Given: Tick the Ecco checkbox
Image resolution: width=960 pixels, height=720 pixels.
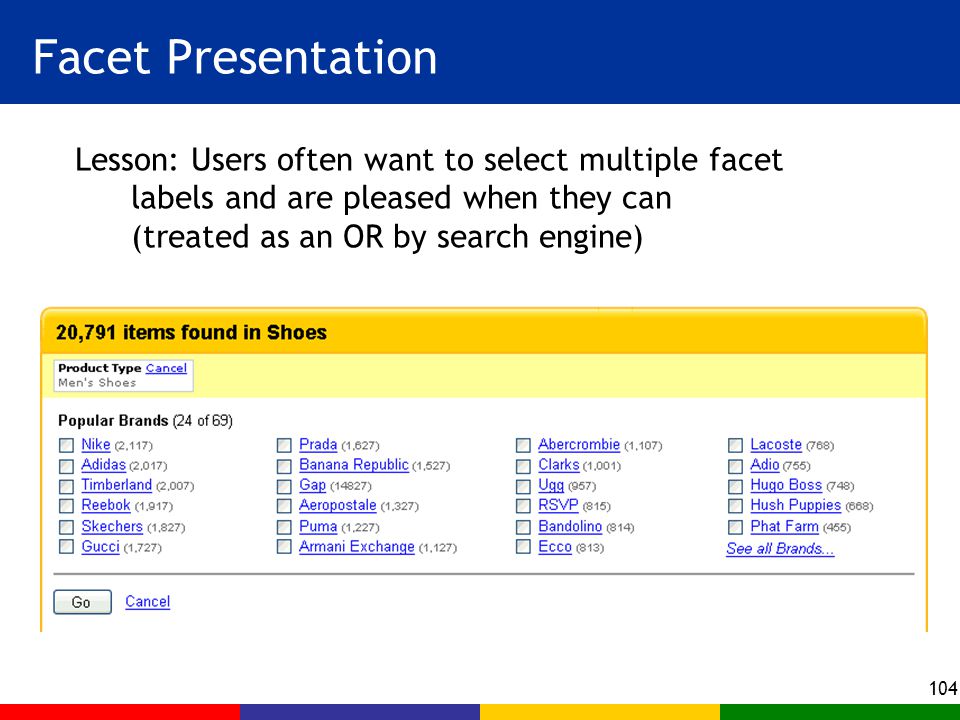Looking at the screenshot, I should pyautogui.click(x=523, y=547).
